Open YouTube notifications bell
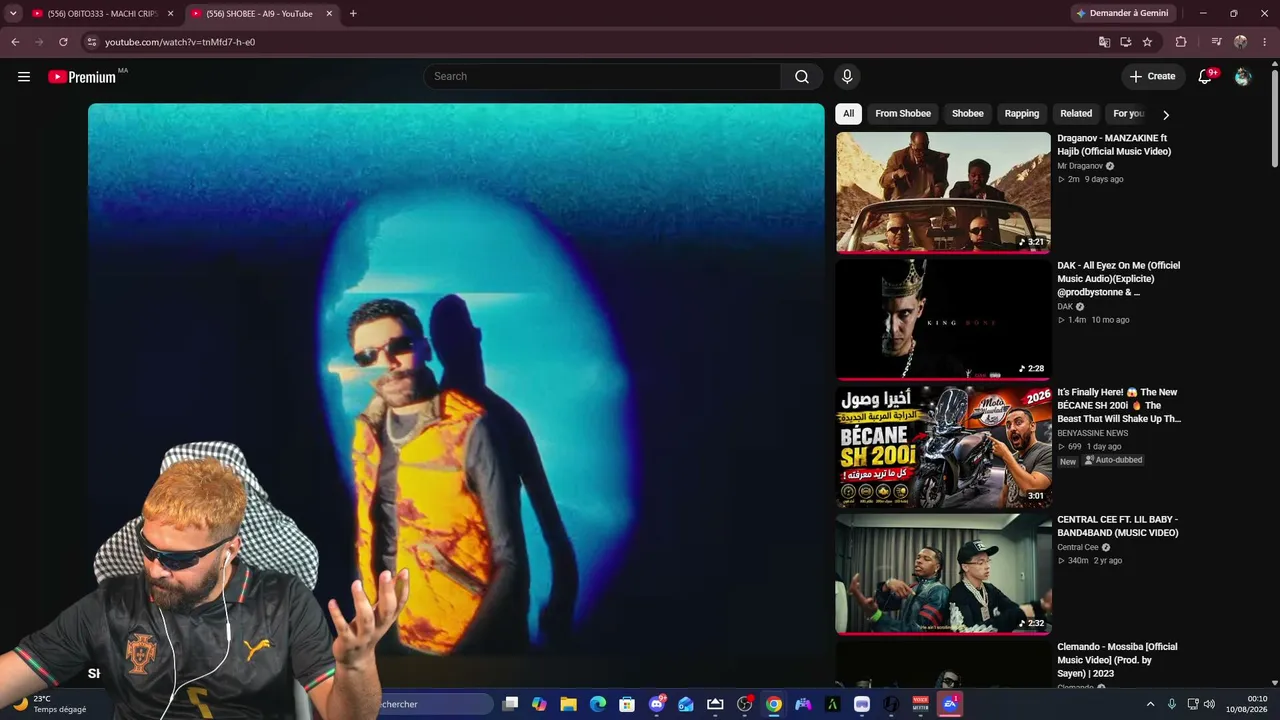Screen dimensions: 1280x720 tap(1206, 77)
